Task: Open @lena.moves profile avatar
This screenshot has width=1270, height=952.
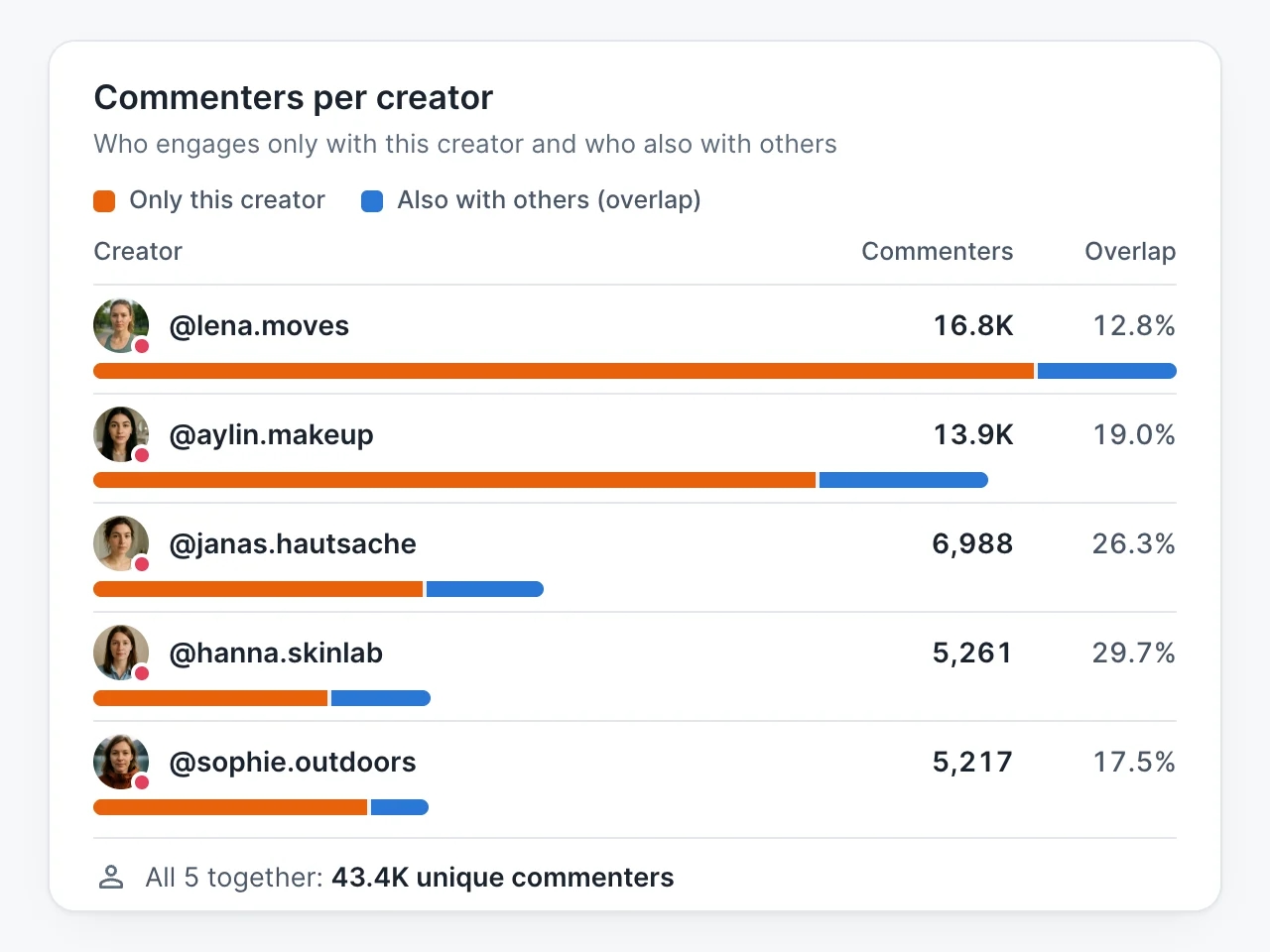Action: tap(121, 325)
